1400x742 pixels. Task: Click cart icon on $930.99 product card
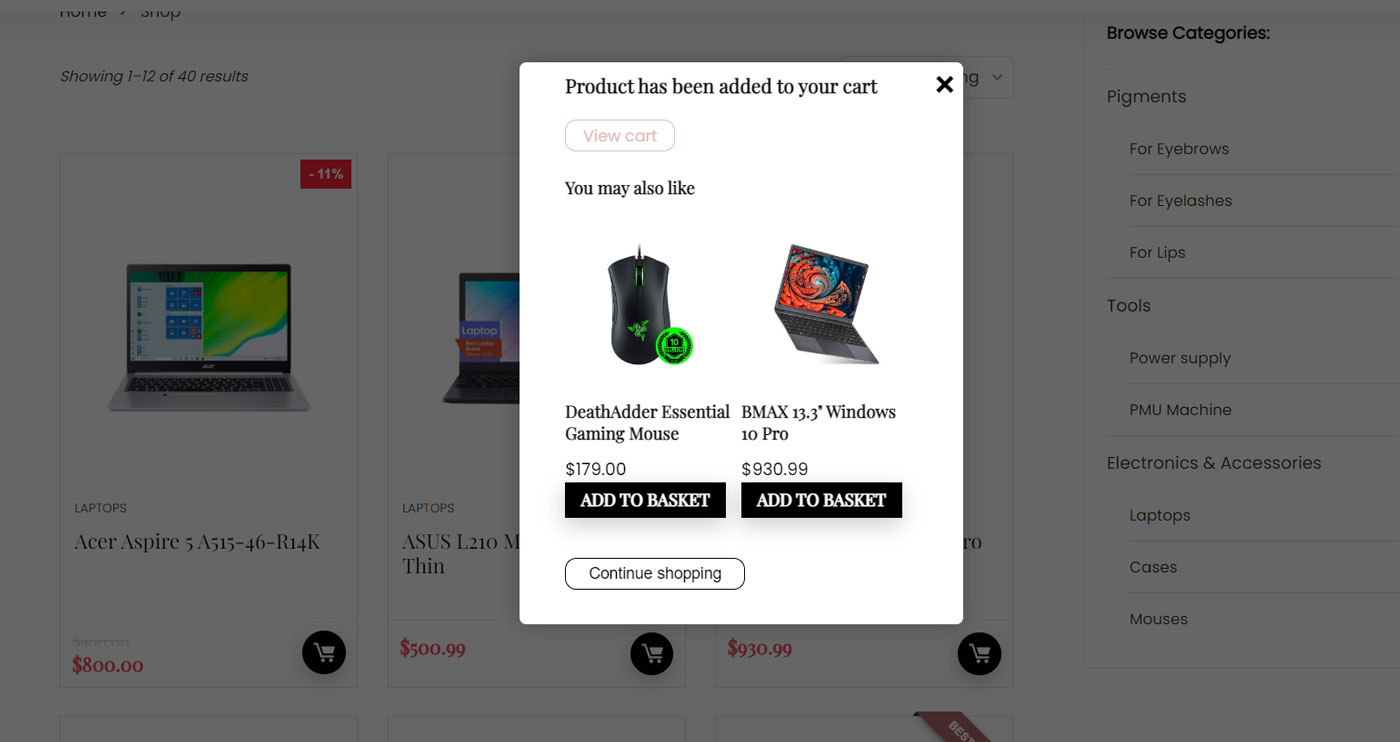[979, 653]
